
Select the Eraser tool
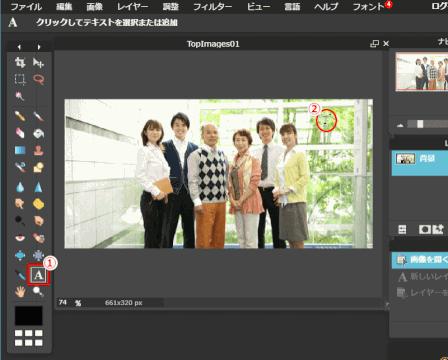(x=20, y=133)
